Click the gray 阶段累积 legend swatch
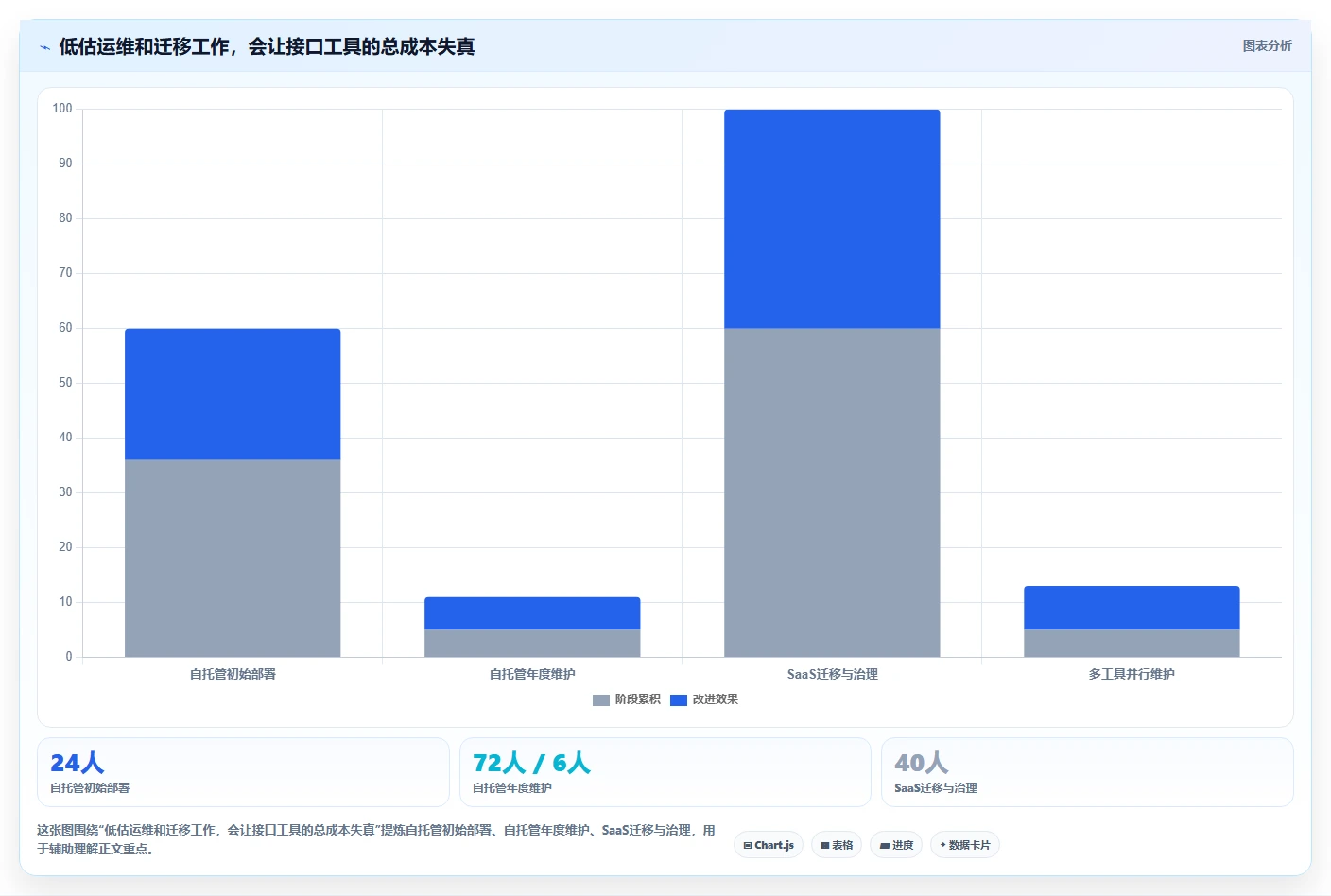The height and width of the screenshot is (896, 1331). (600, 700)
